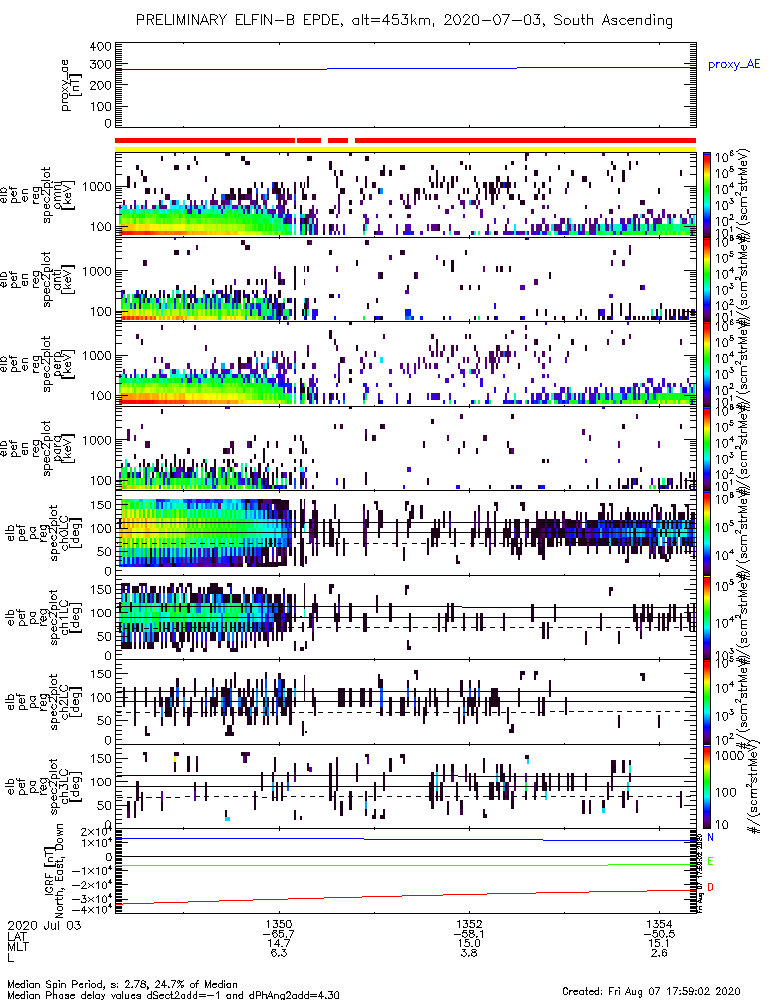Click the Created timestamp in the footer
The width and height of the screenshot is (775, 1000).
pos(651,991)
